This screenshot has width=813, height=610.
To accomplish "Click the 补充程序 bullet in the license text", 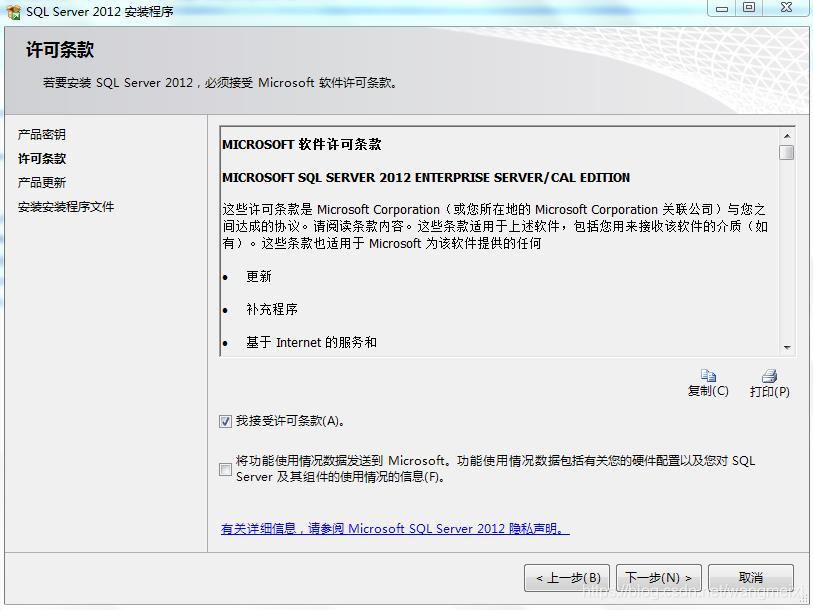I will (272, 309).
